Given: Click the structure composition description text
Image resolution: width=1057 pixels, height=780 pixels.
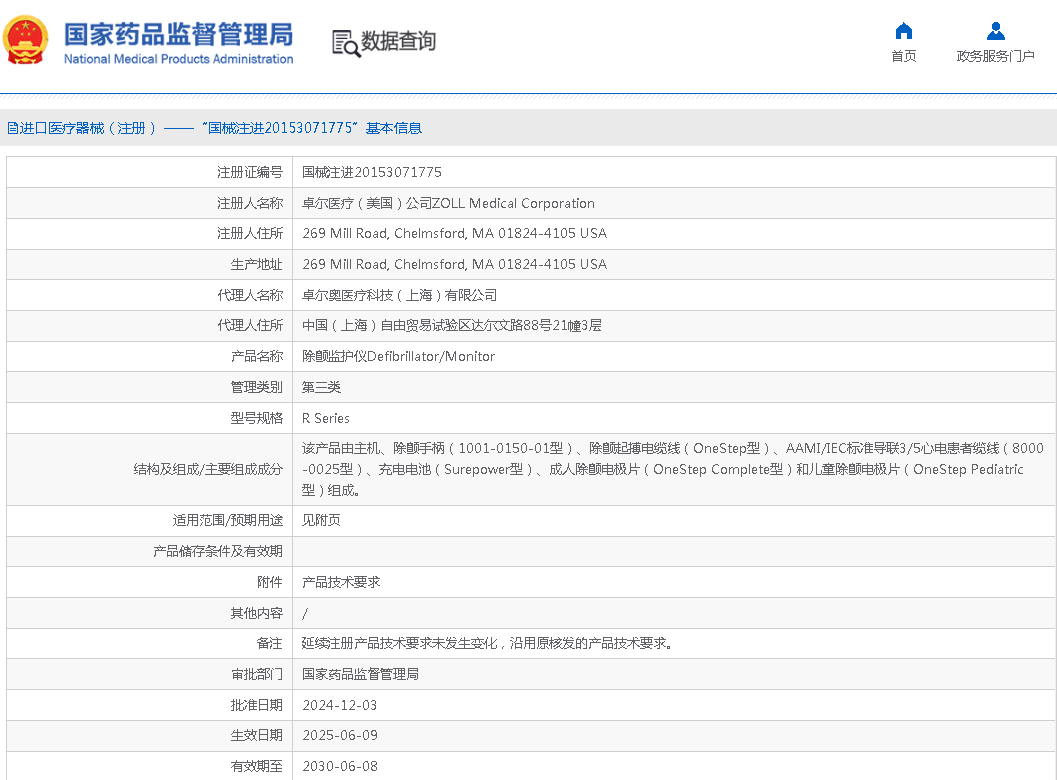Looking at the screenshot, I should coord(672,469).
